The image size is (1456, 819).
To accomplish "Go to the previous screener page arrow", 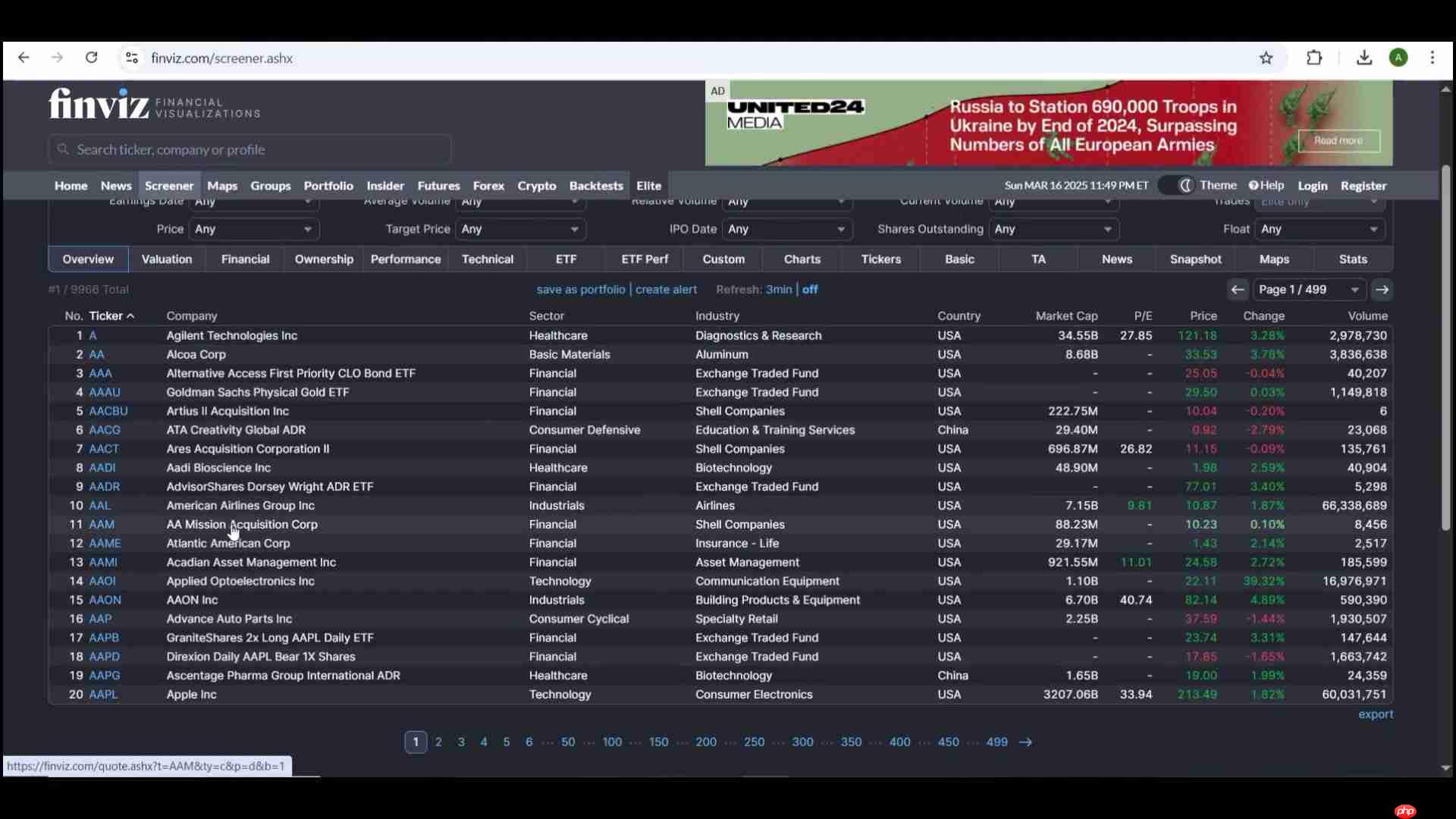I will [1238, 290].
